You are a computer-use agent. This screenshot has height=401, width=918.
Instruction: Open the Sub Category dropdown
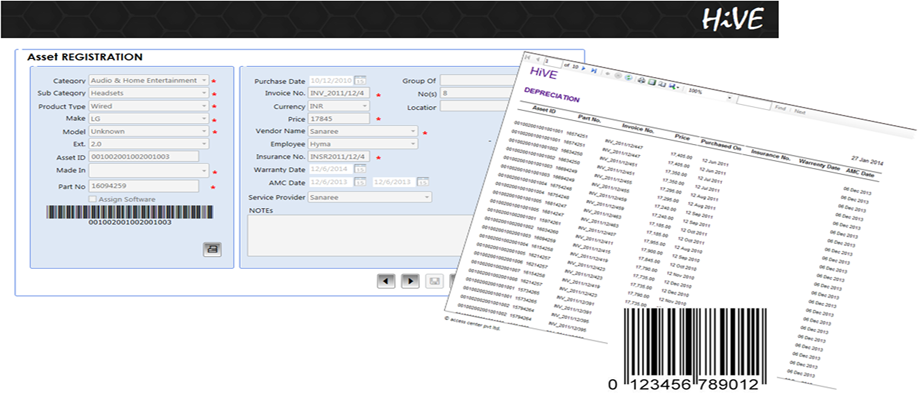204,93
